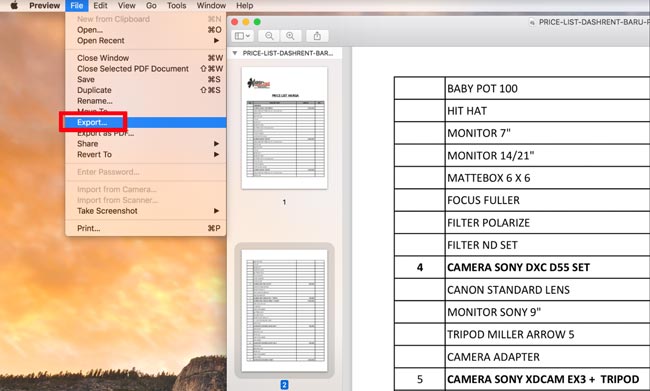
Task: Select Close Window menu entry
Action: 146,58
